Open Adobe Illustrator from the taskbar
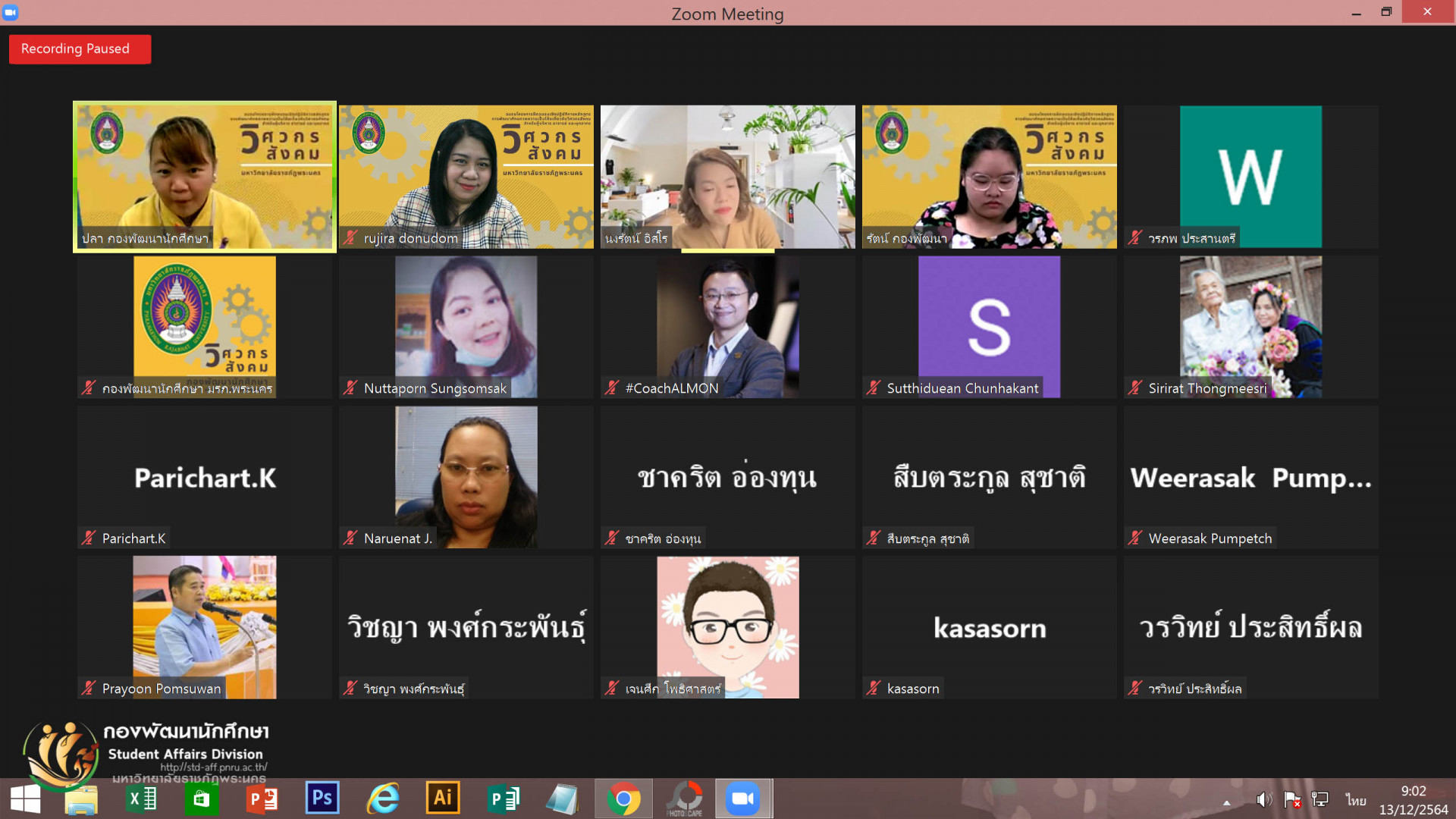The width and height of the screenshot is (1456, 819). tap(443, 798)
